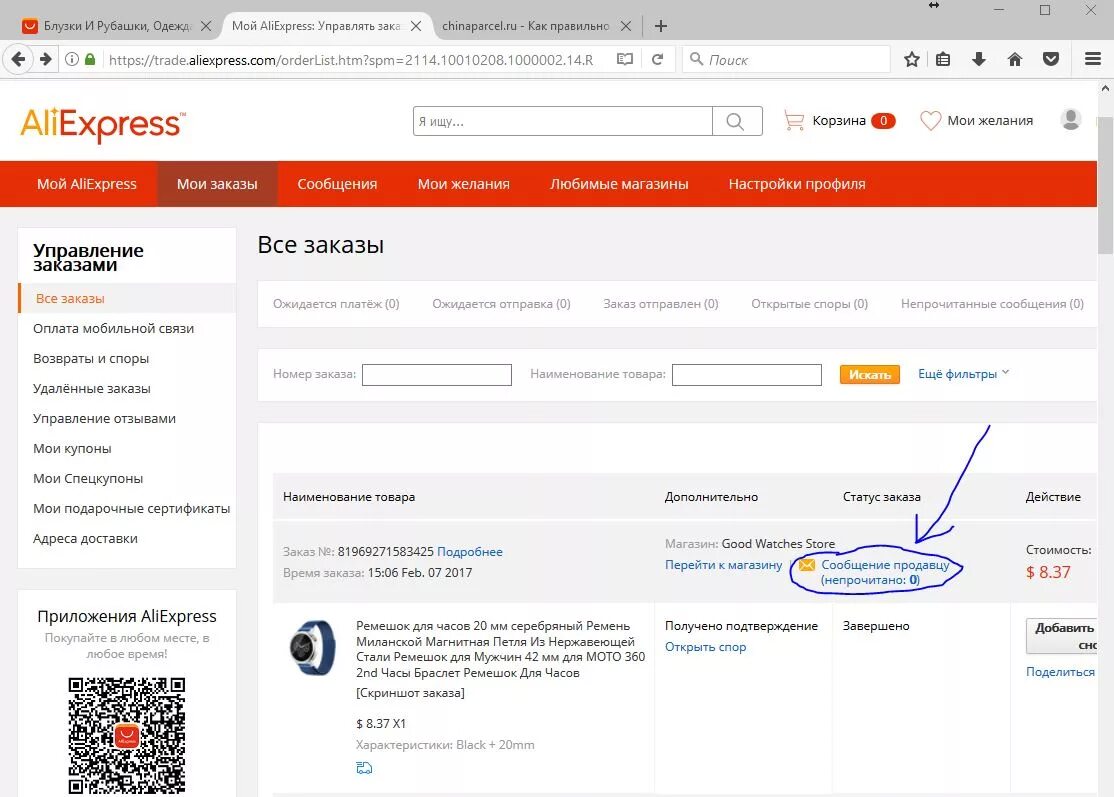Focus the 'Я ищу...' search box
Image resolution: width=1114 pixels, height=797 pixels.
563,121
